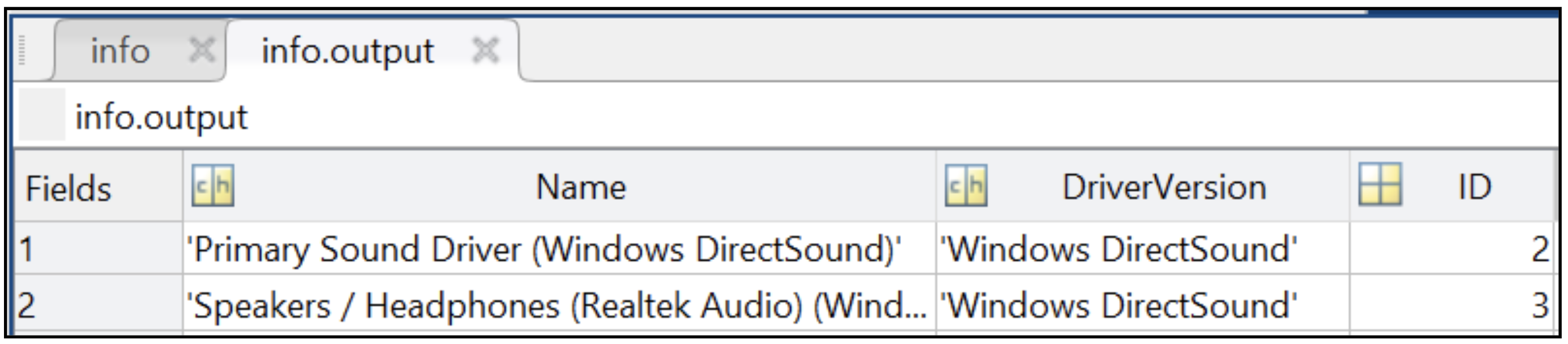The image size is (1568, 344).
Task: Close the info.output tab
Action: tap(485, 50)
